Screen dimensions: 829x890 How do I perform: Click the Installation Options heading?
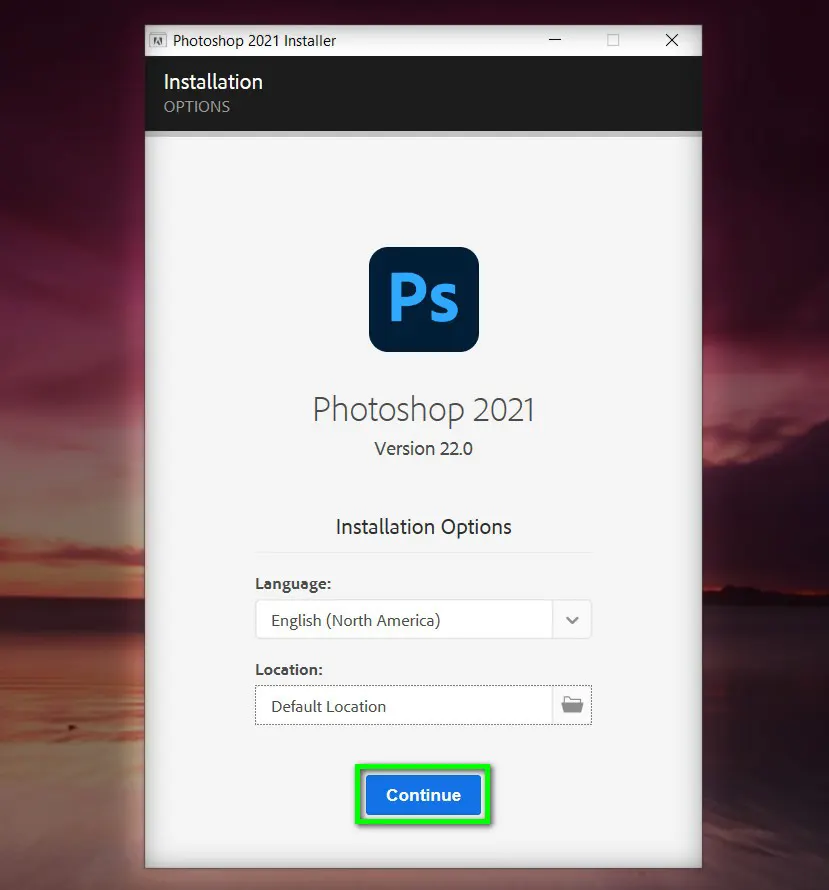click(423, 527)
